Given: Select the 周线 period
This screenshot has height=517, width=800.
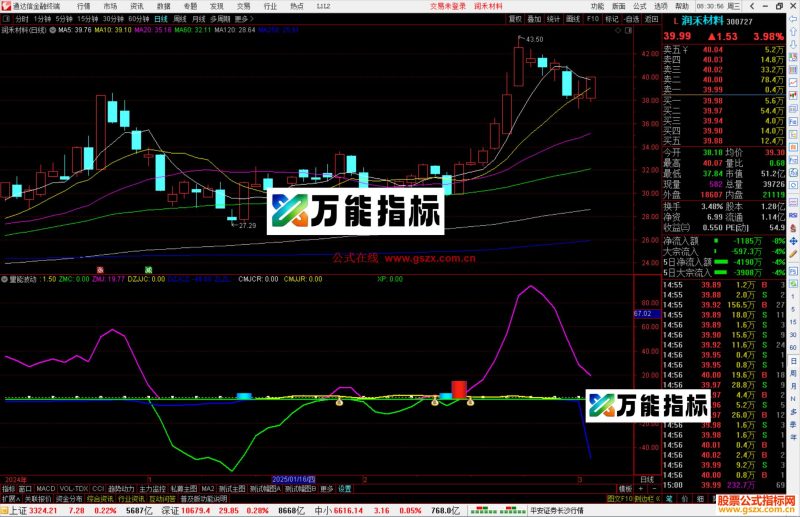Looking at the screenshot, I should [180, 19].
